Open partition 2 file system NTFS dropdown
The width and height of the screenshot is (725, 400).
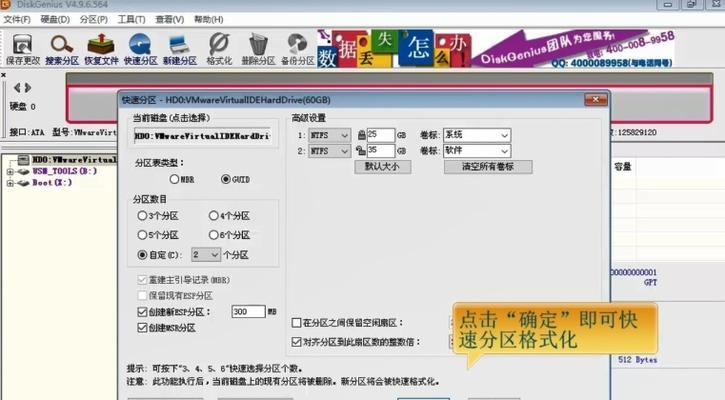tap(329, 151)
